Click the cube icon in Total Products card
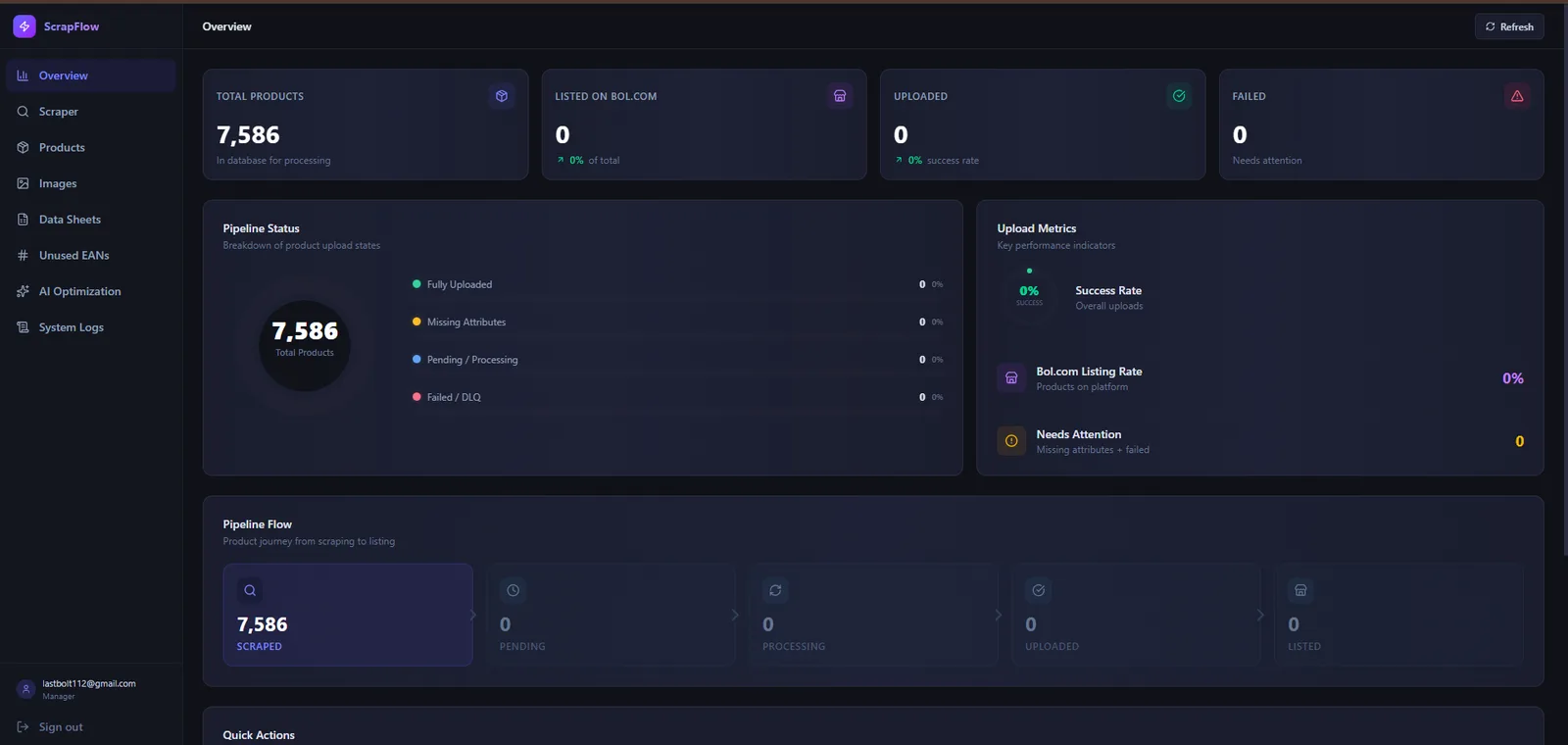 point(502,96)
